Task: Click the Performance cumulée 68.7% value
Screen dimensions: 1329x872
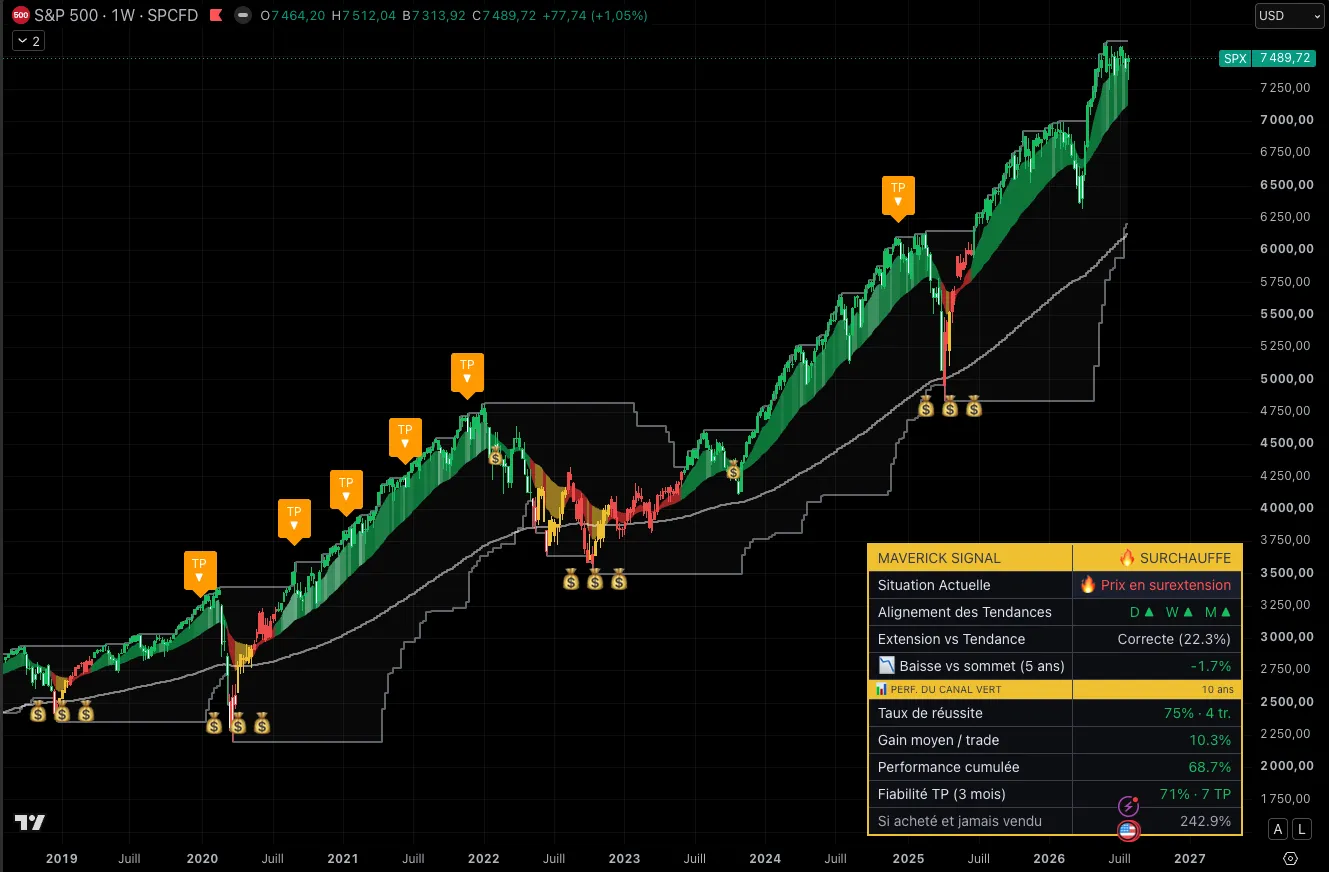Action: point(1211,767)
